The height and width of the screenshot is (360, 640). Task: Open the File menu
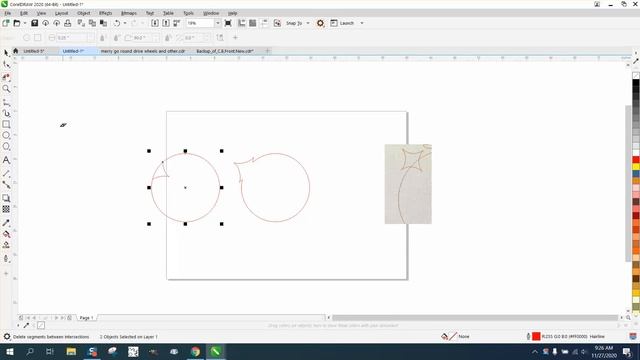pos(8,13)
